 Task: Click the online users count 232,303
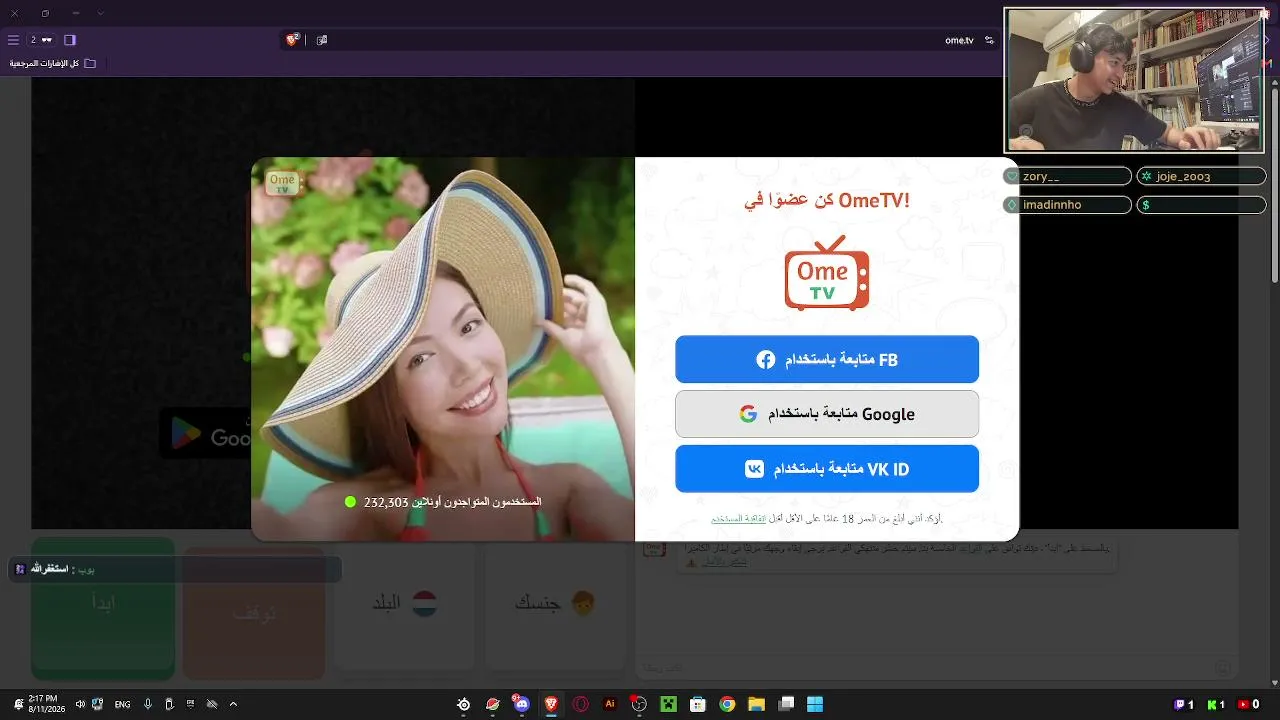(443, 501)
